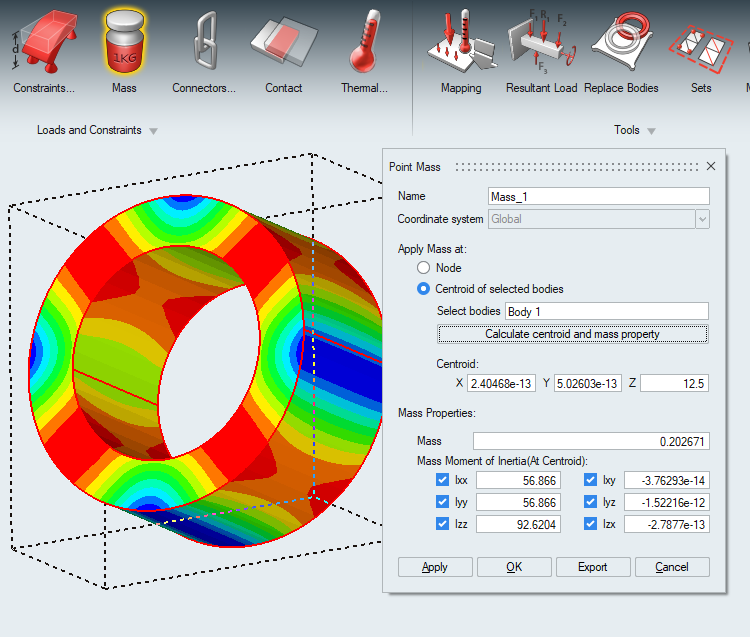
Task: Click the Point Mass dialog title
Action: tap(415, 167)
